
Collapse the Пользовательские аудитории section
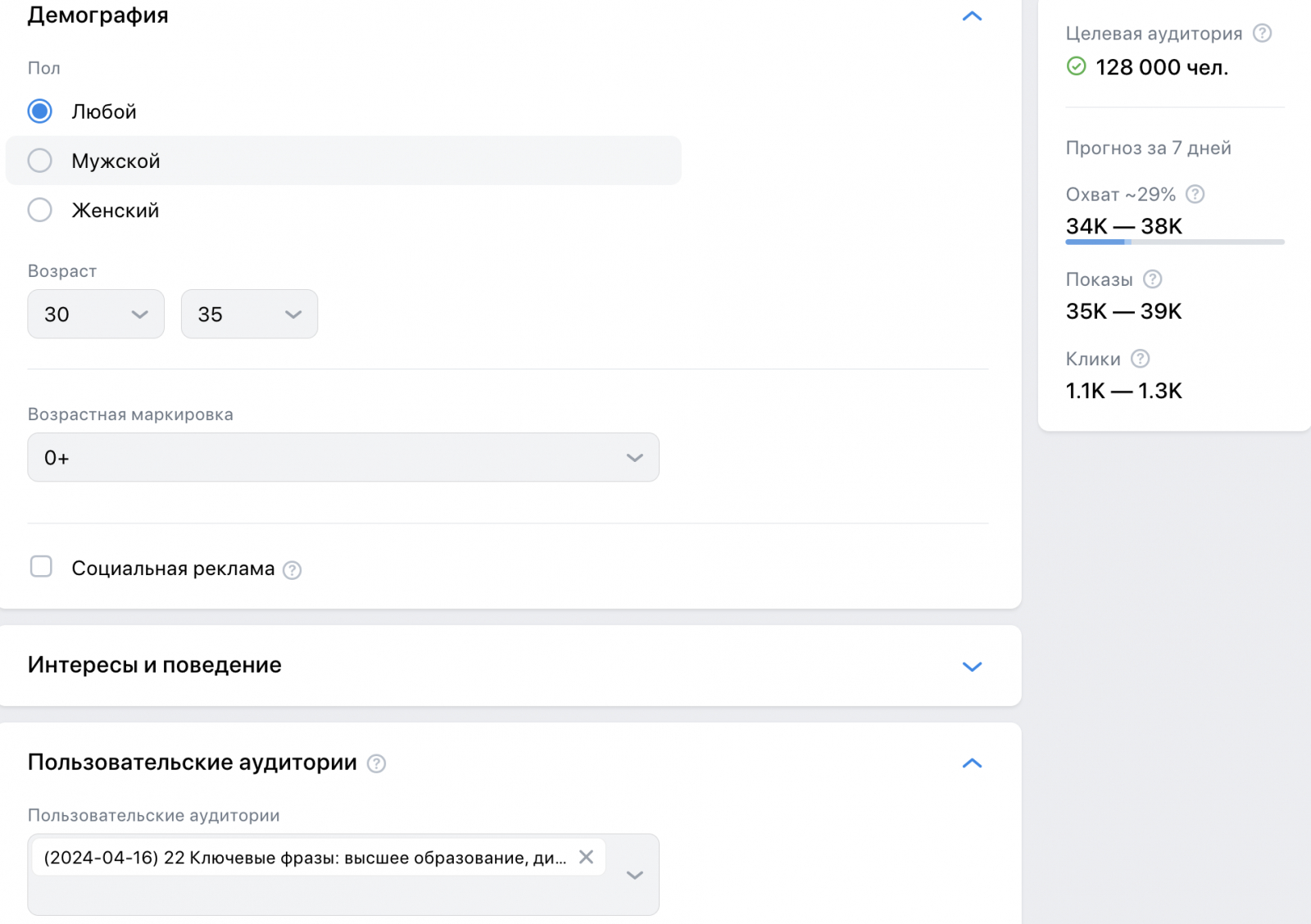[972, 763]
